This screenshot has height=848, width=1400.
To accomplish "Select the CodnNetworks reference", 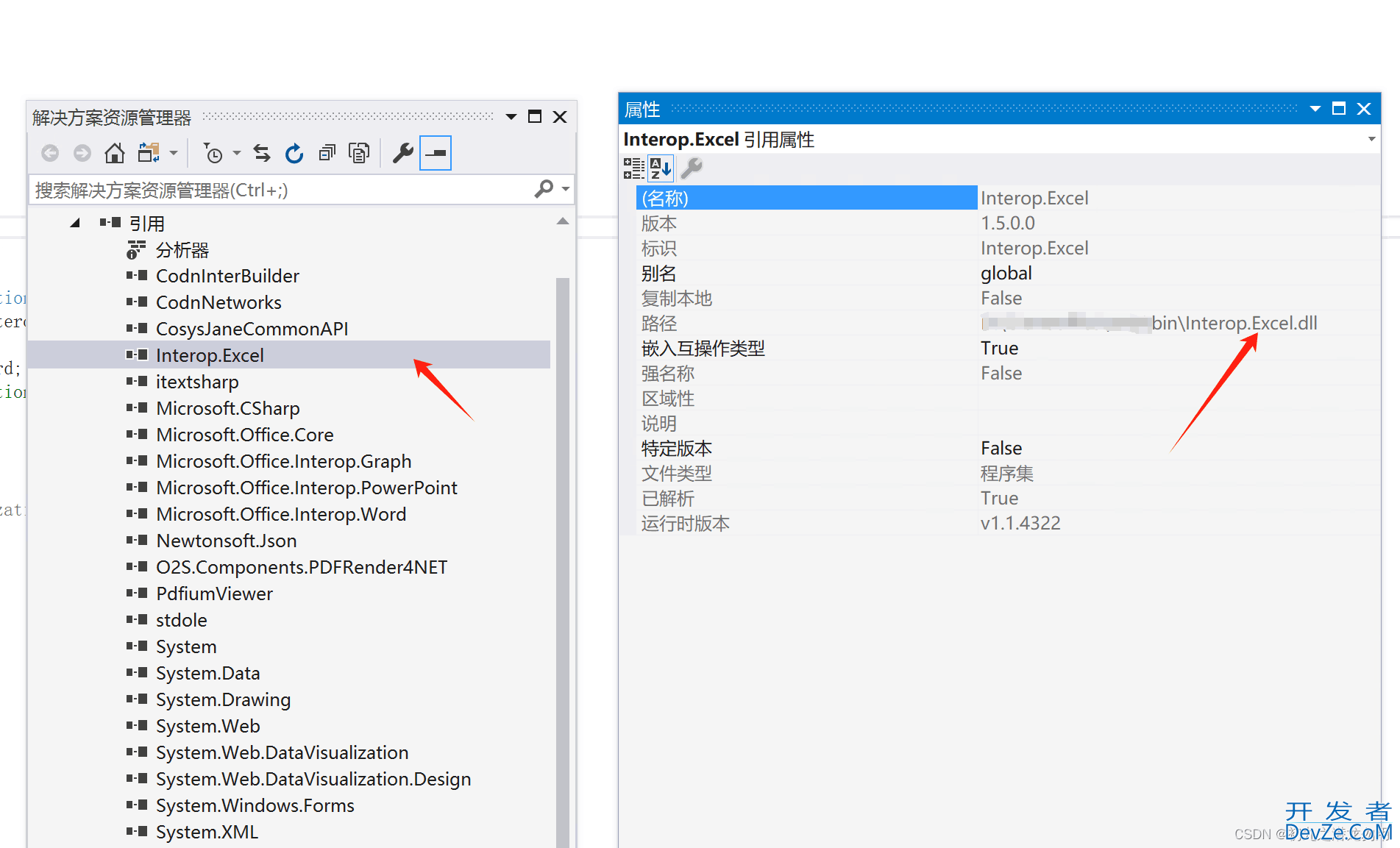I will 218,302.
